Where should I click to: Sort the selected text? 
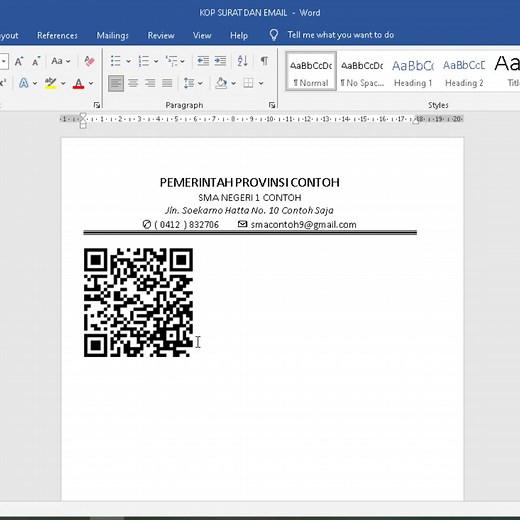[242, 61]
